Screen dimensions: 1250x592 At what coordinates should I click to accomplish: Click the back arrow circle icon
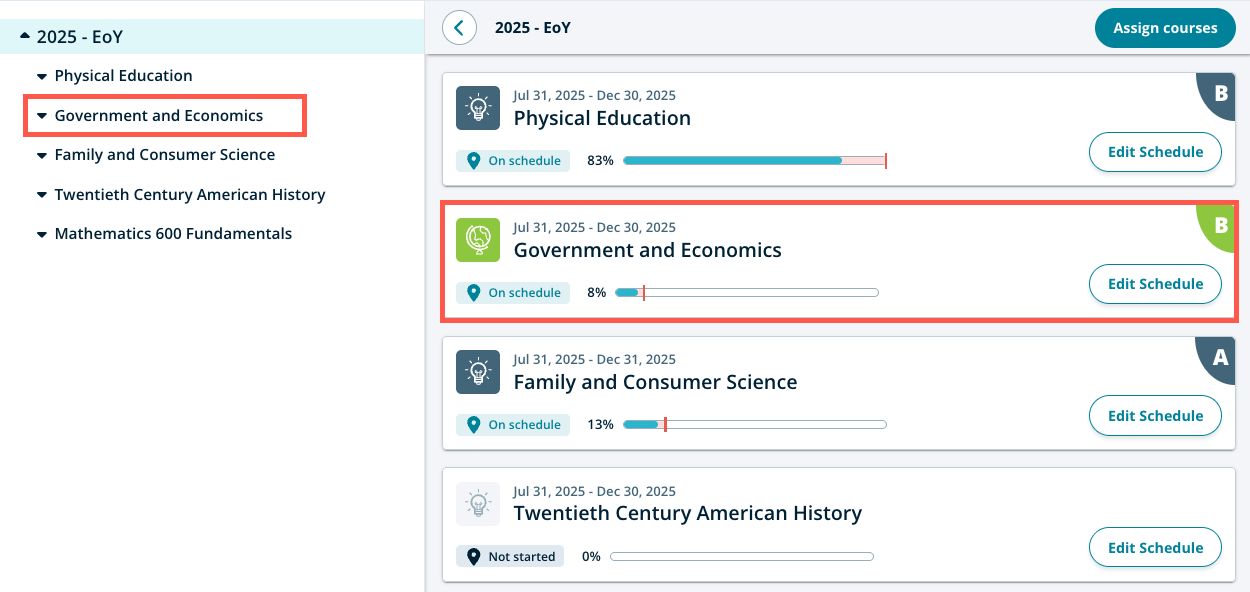[x=459, y=27]
